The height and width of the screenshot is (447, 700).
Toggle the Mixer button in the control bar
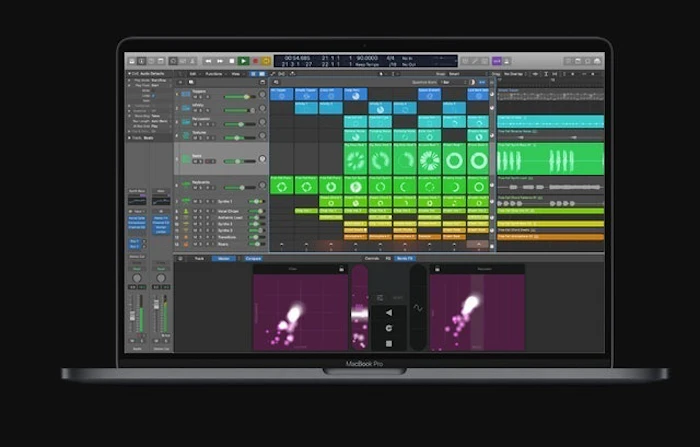tap(183, 61)
